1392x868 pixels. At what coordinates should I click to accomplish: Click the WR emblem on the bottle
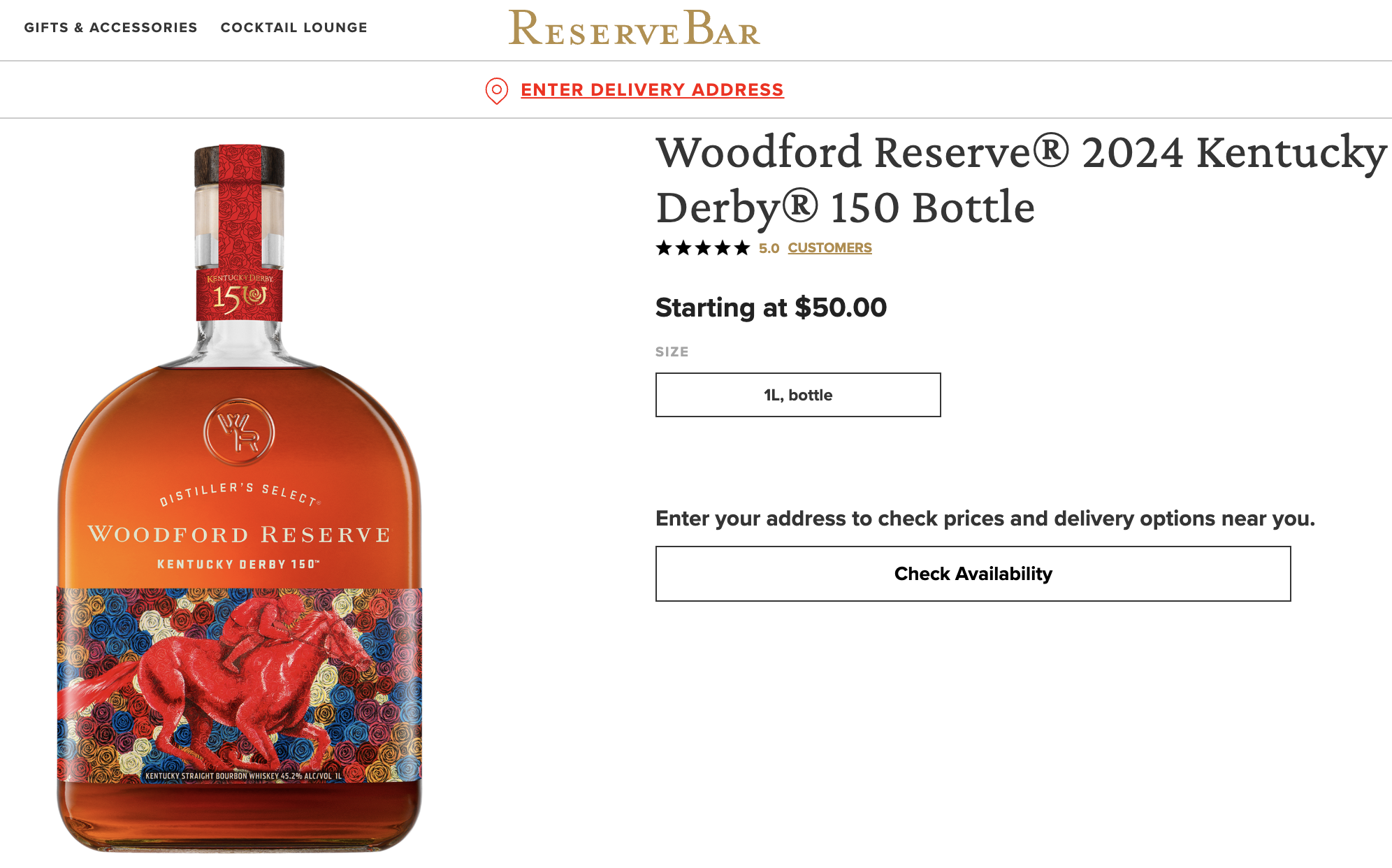click(239, 432)
